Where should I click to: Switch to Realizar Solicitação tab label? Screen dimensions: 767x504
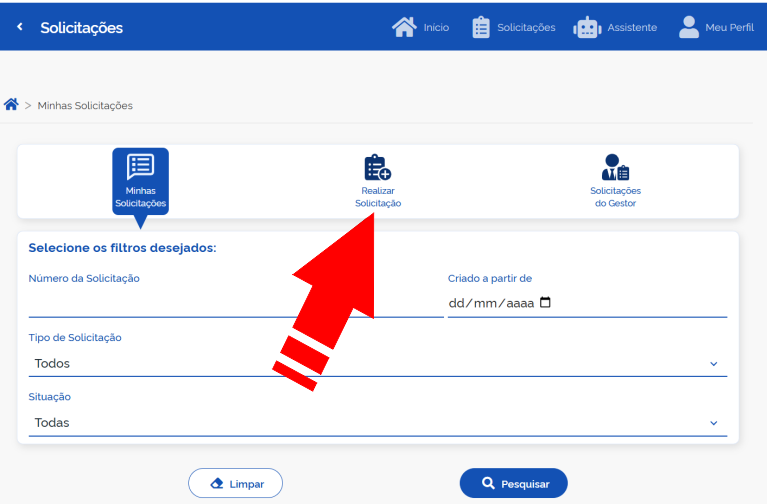pos(378,197)
